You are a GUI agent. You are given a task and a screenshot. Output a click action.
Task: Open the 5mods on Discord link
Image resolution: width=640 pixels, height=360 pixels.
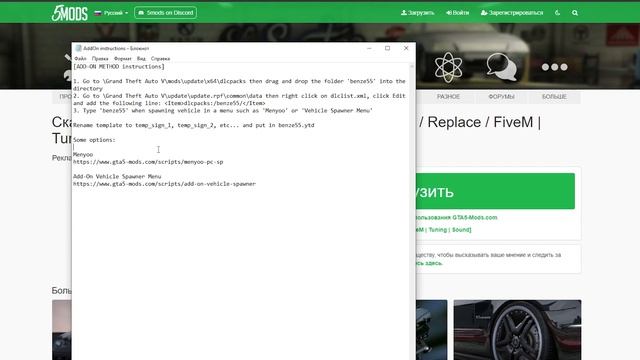[165, 13]
